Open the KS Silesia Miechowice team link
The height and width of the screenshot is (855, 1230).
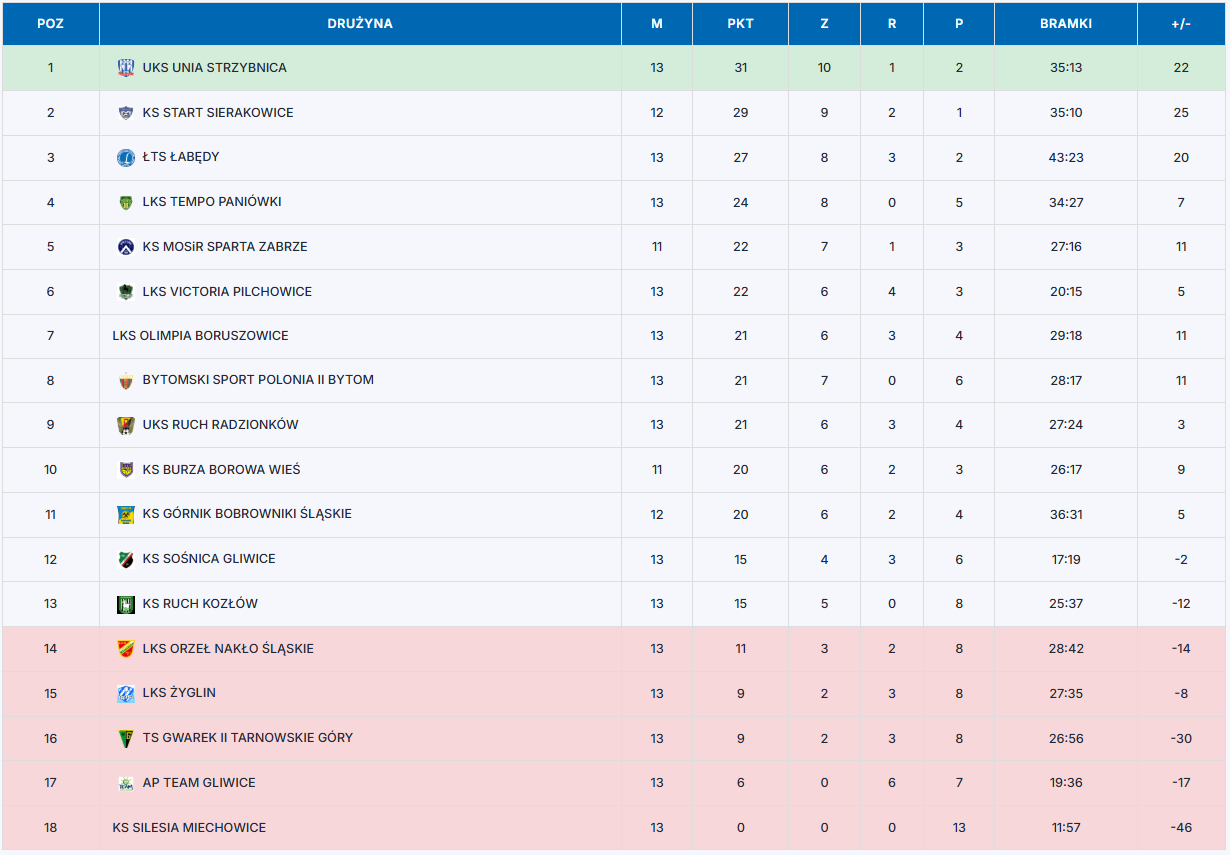click(x=189, y=828)
